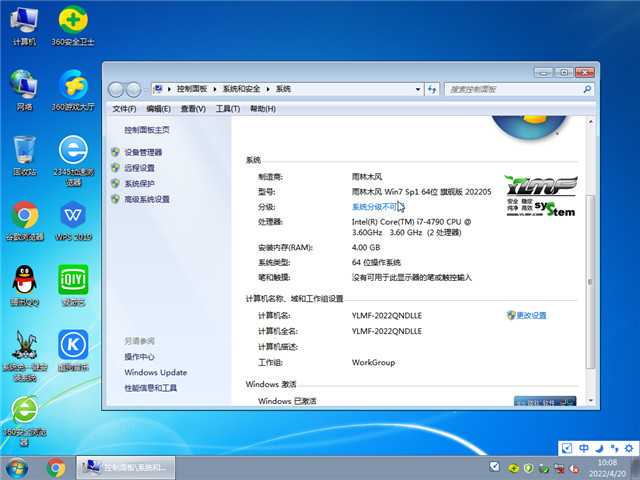Click the shield icon beside 设备管理器
Image resolution: width=640 pixels, height=480 pixels.
(115, 152)
